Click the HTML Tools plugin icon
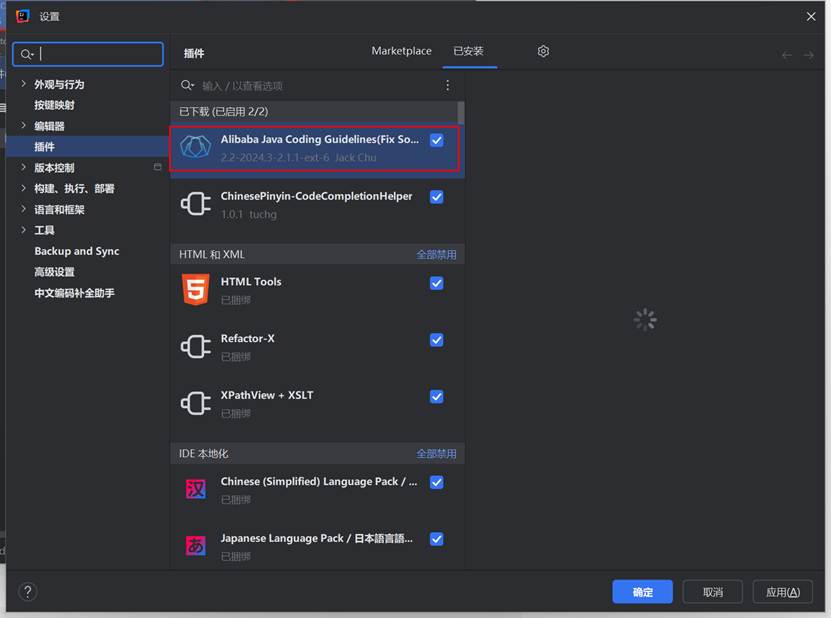Image resolution: width=831 pixels, height=618 pixels. click(x=195, y=289)
